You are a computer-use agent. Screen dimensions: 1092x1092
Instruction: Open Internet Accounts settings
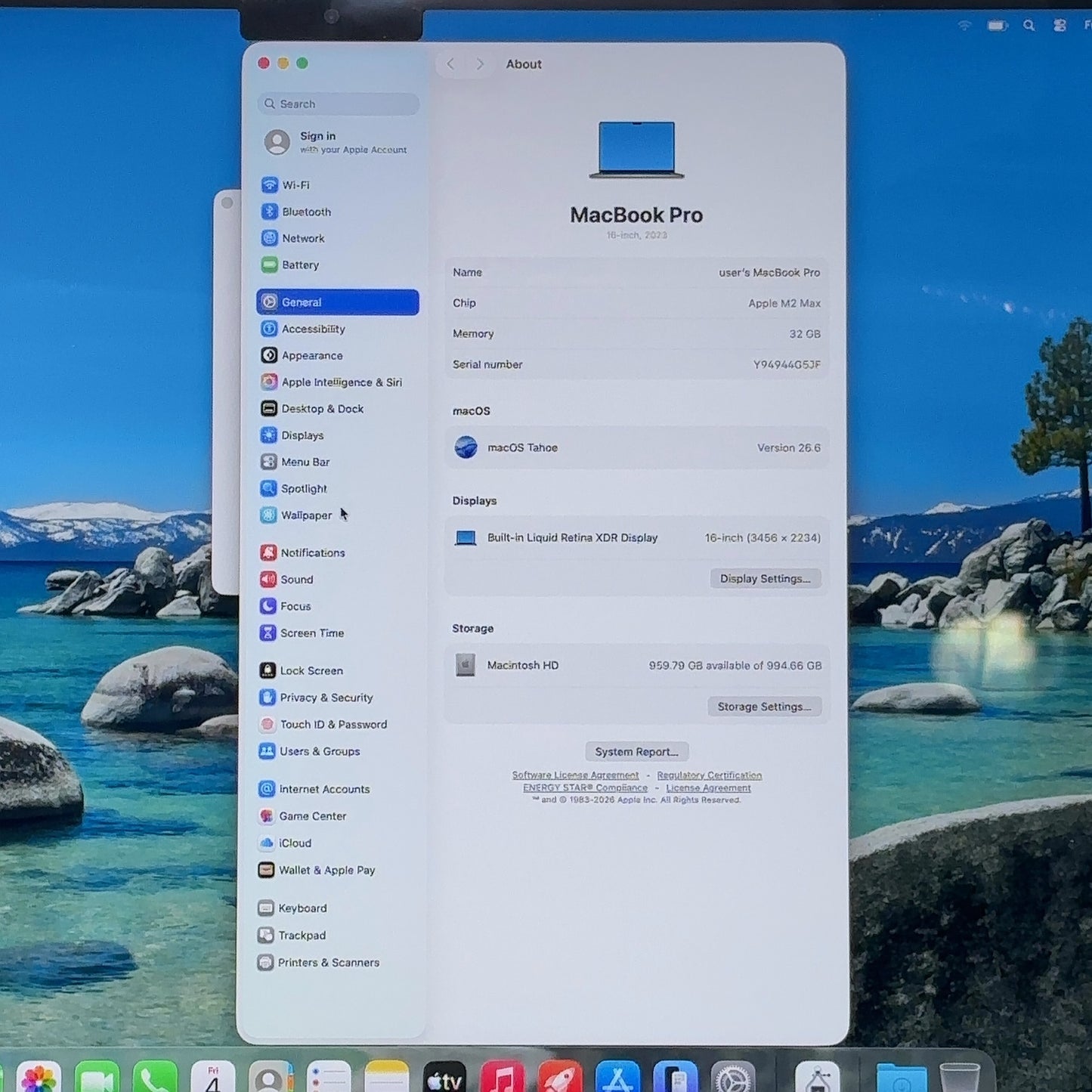coord(337,789)
